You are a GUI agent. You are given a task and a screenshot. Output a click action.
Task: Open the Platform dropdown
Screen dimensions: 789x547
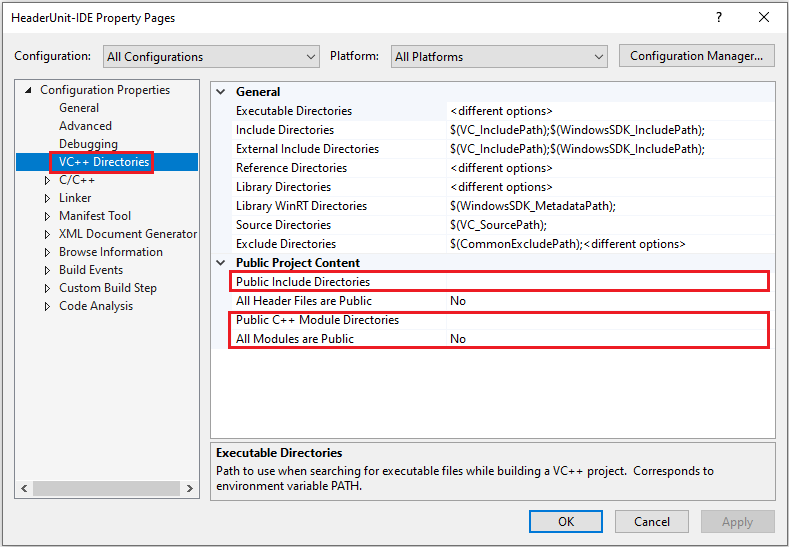click(499, 56)
